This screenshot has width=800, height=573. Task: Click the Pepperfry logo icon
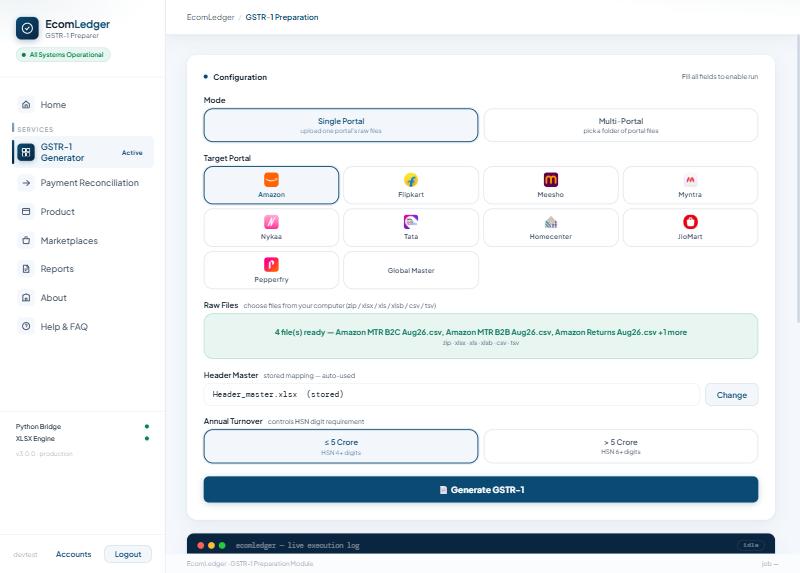[271, 264]
